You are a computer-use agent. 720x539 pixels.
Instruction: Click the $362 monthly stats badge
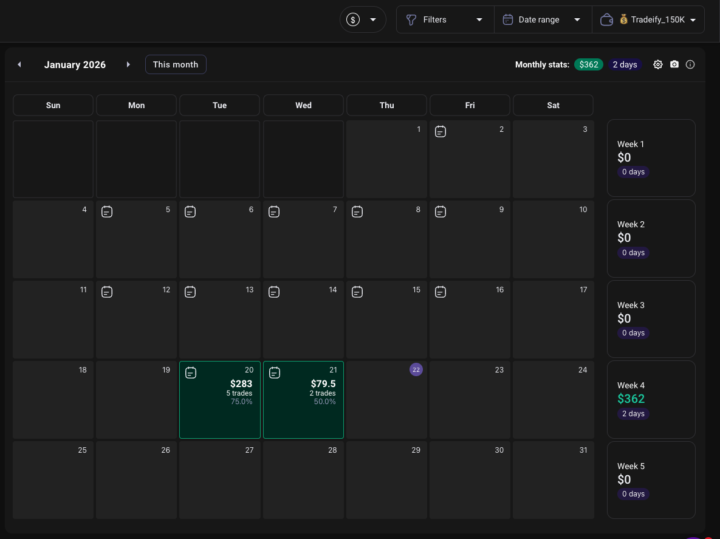588,65
